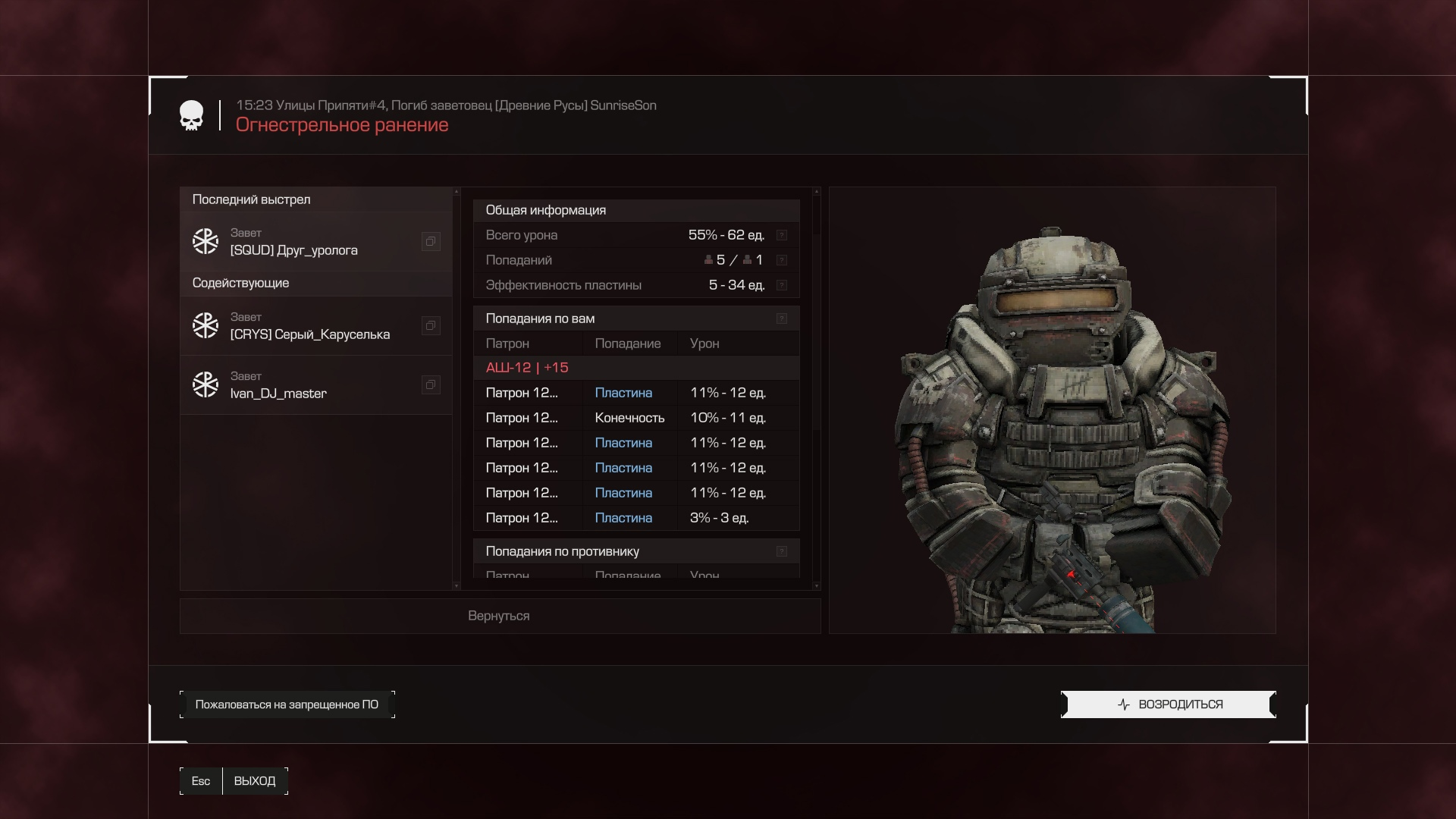
Task: Click faction emblem beside Ivan_DJ_master
Action: [x=206, y=384]
